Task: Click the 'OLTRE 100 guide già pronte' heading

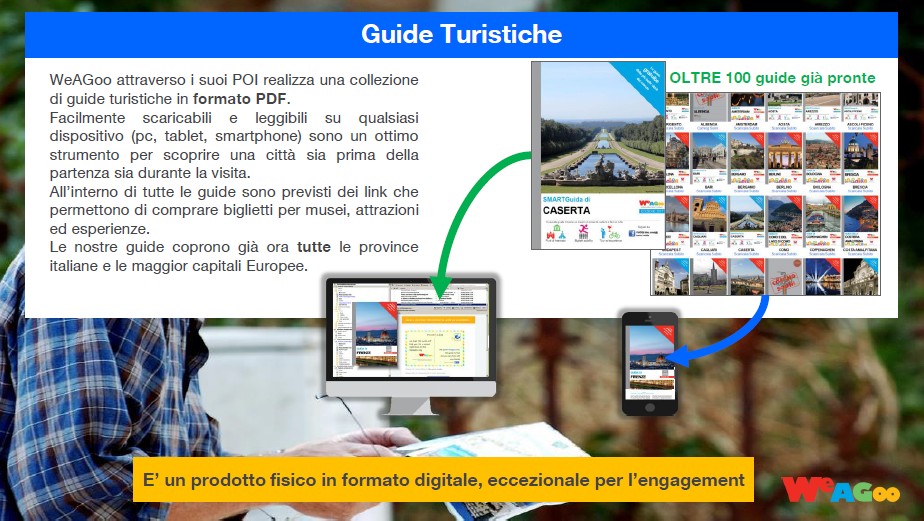Action: [x=773, y=78]
